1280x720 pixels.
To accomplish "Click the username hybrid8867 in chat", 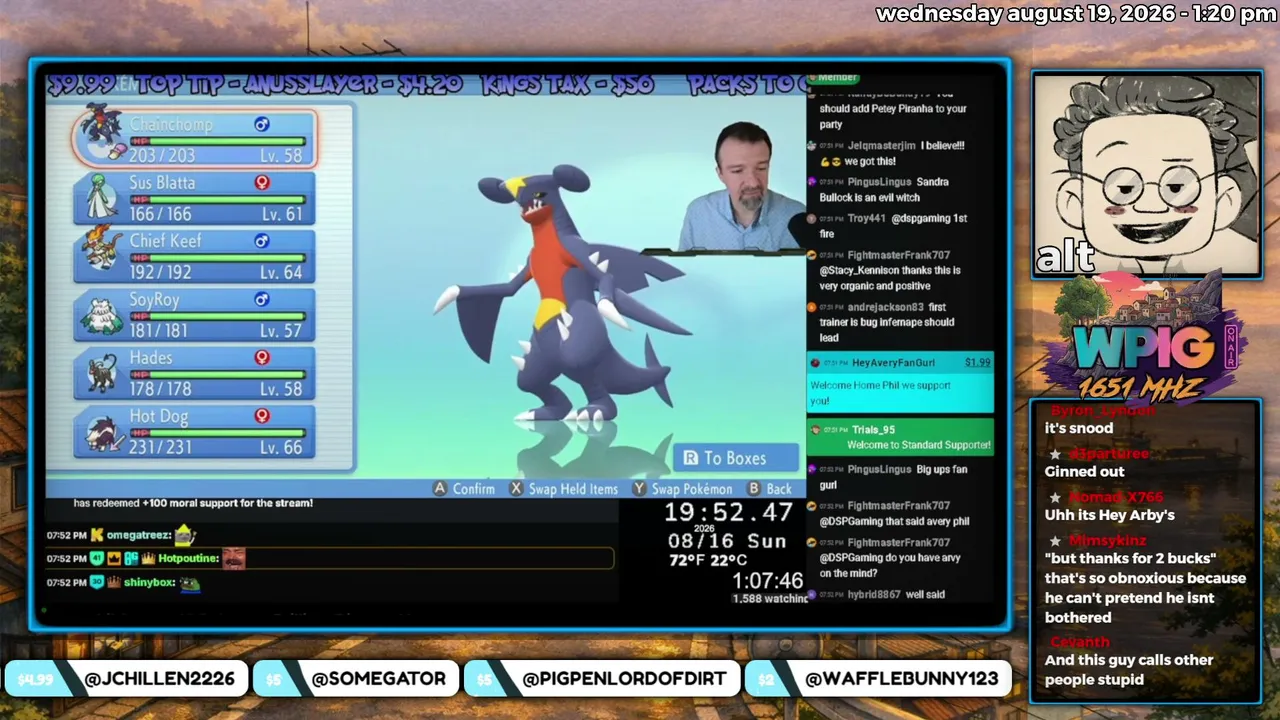I will (x=872, y=594).
